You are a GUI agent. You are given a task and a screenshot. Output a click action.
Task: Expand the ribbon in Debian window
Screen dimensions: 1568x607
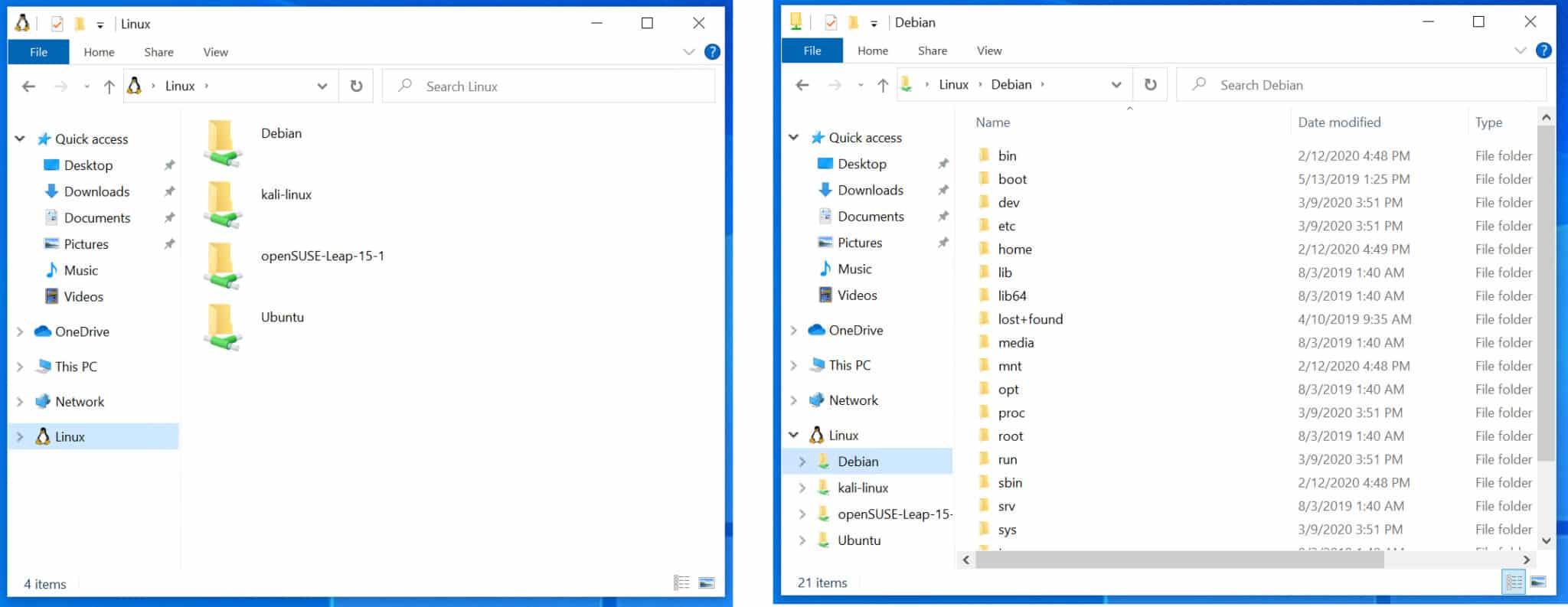pos(1520,51)
